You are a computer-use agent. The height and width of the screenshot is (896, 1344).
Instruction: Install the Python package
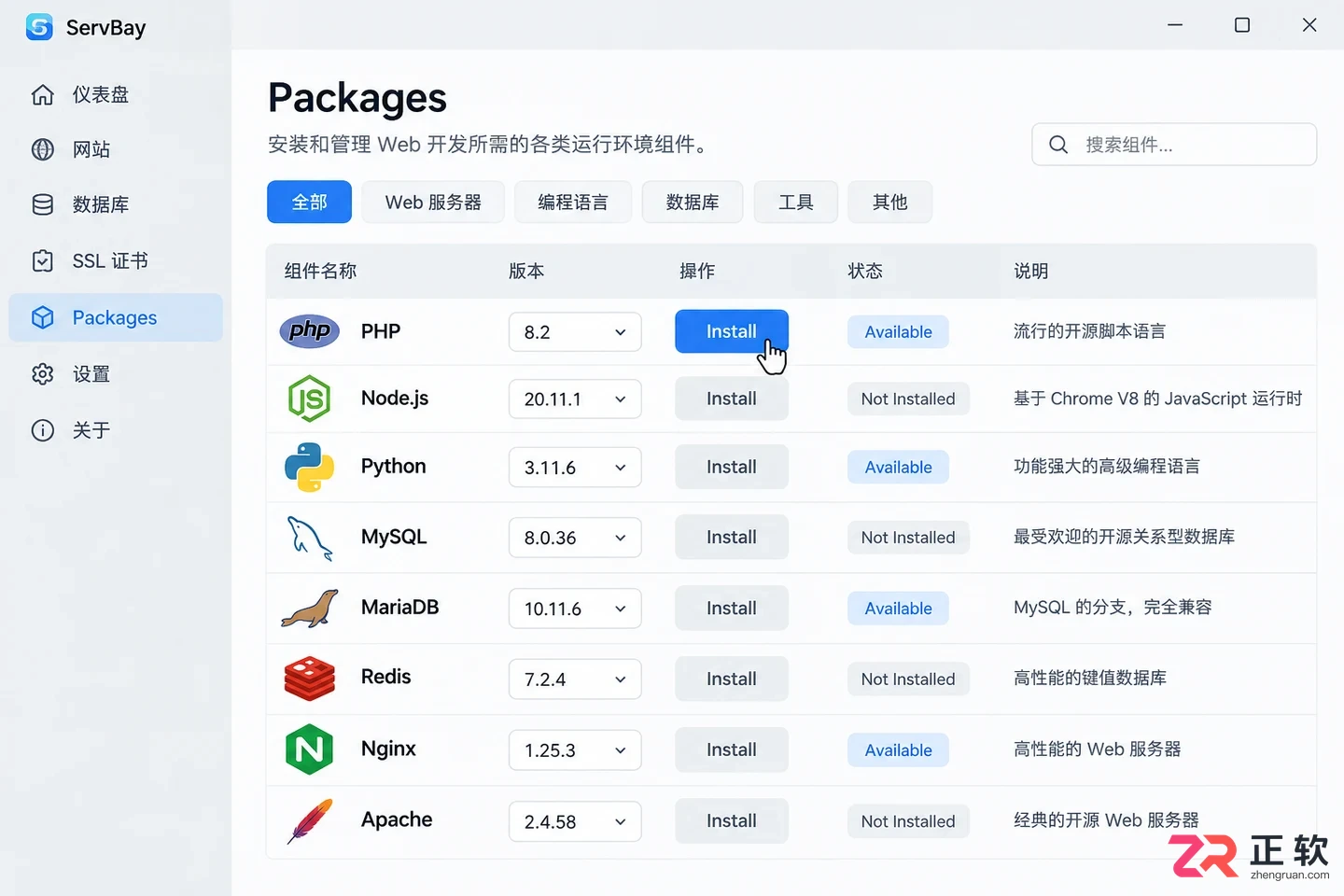pos(732,467)
